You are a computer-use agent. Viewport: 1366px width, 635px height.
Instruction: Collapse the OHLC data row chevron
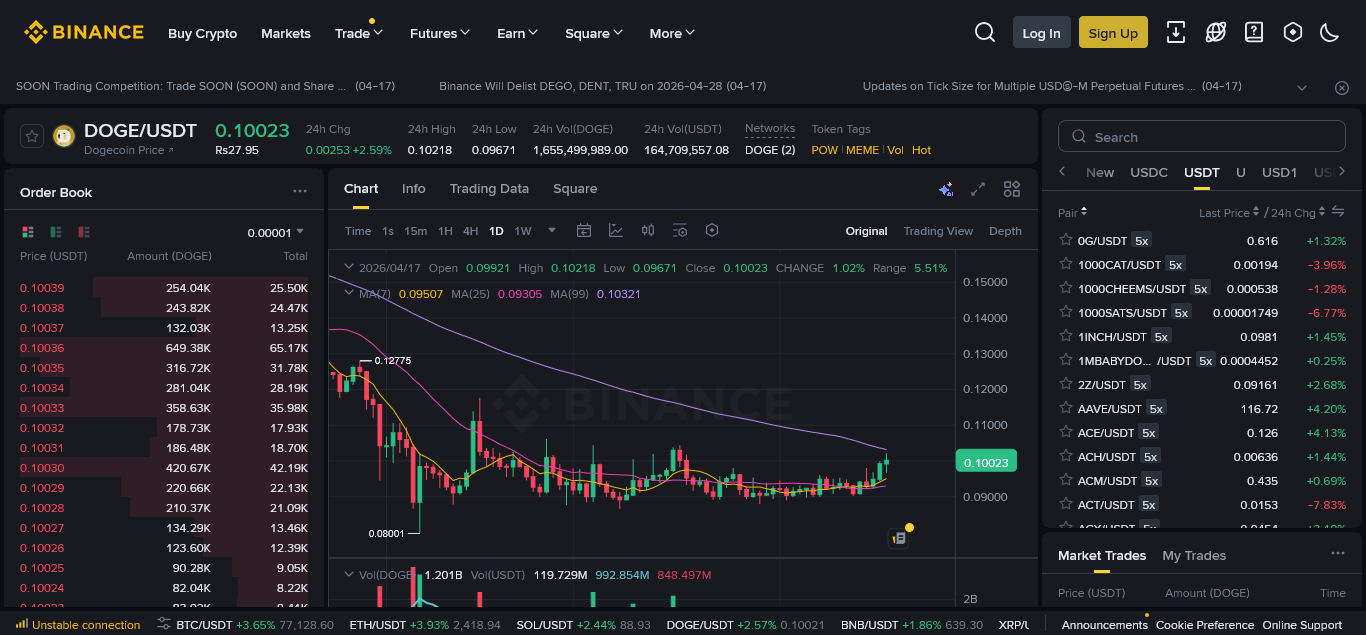349,267
